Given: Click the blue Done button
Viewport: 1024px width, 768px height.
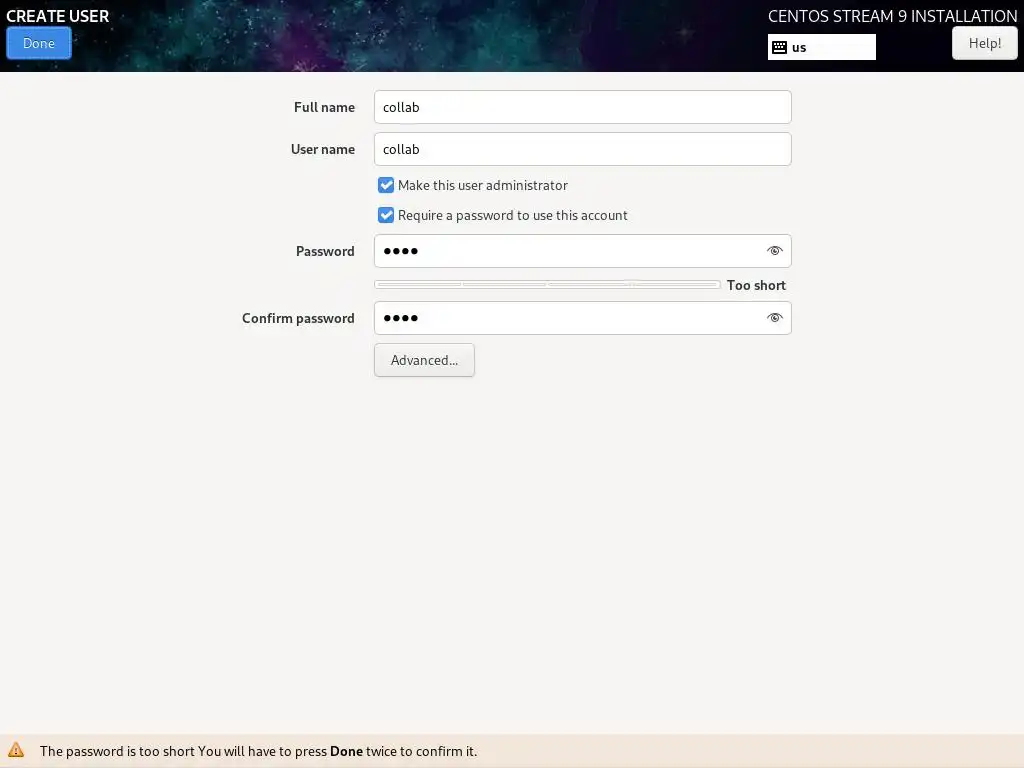Looking at the screenshot, I should coord(39,43).
